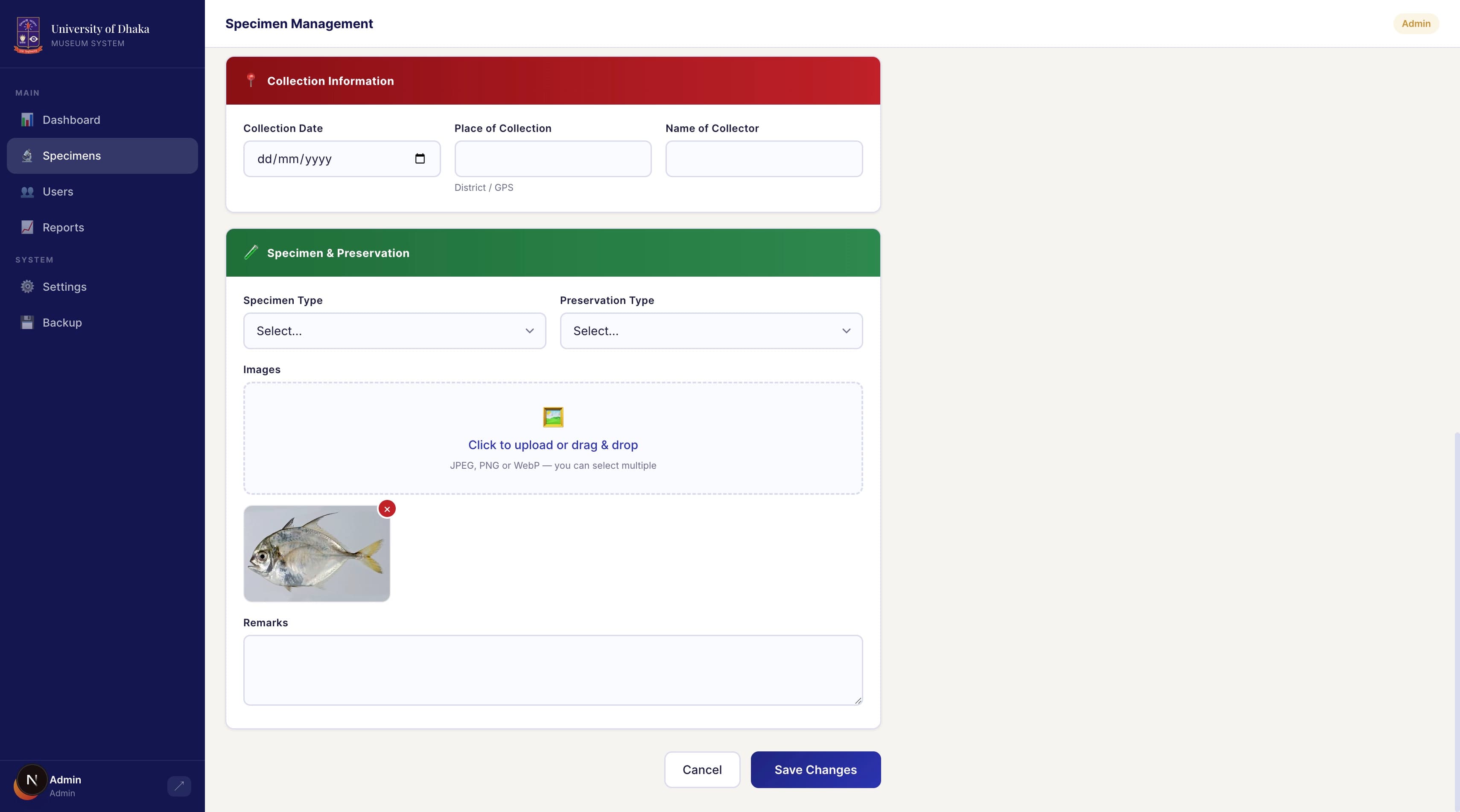This screenshot has width=1460, height=812.
Task: Click the Backup floppy disk icon
Action: coord(27,322)
